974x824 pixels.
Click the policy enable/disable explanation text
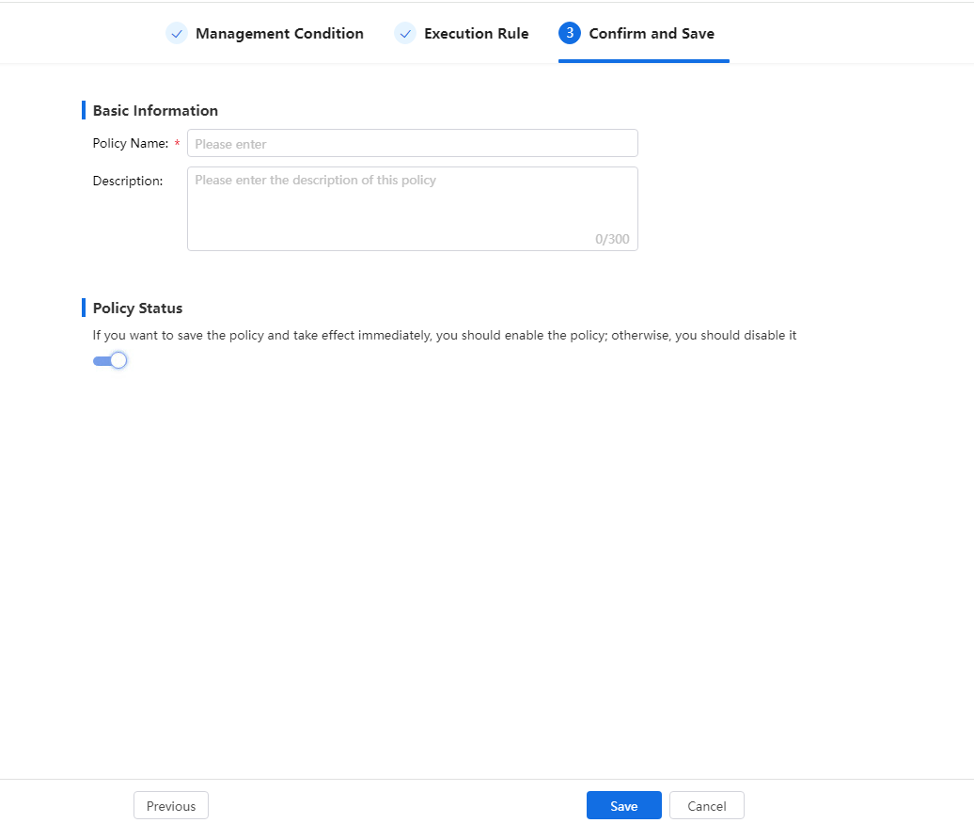point(444,335)
